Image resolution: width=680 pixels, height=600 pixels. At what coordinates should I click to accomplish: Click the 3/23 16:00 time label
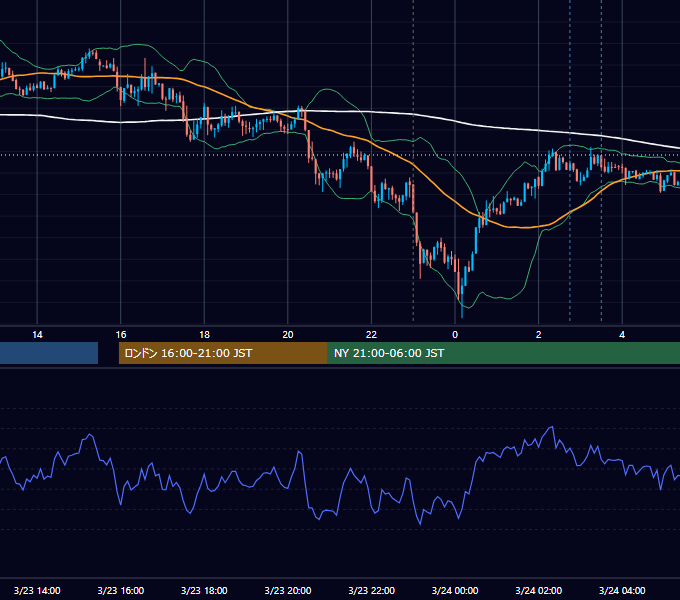pos(121,590)
